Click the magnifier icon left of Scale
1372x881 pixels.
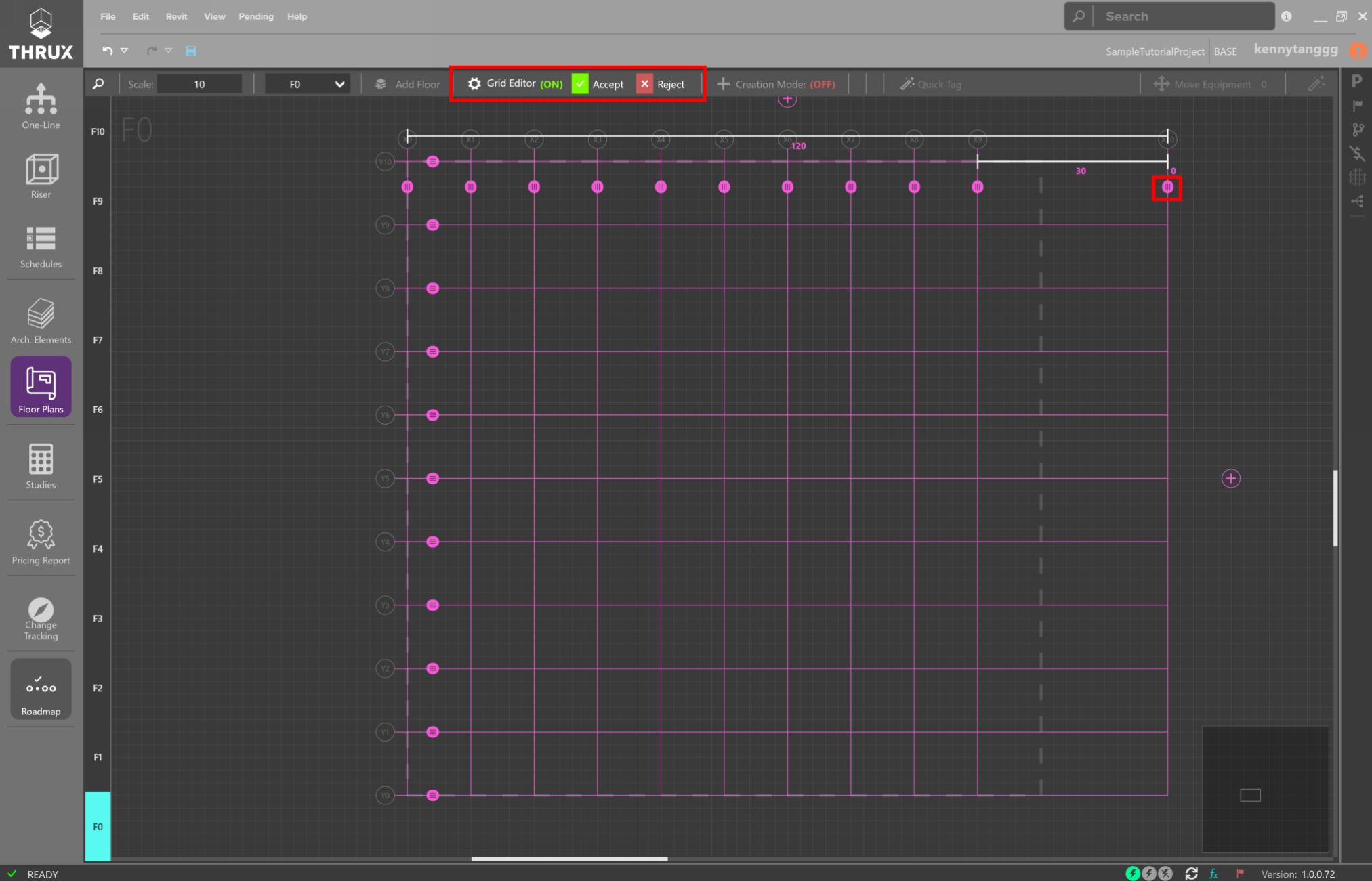tap(98, 84)
